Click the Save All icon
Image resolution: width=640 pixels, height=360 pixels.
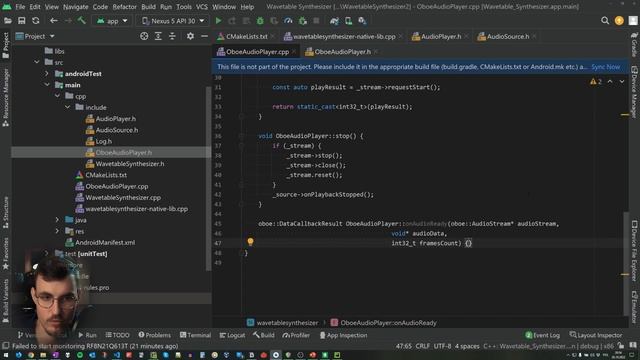(x=22, y=20)
